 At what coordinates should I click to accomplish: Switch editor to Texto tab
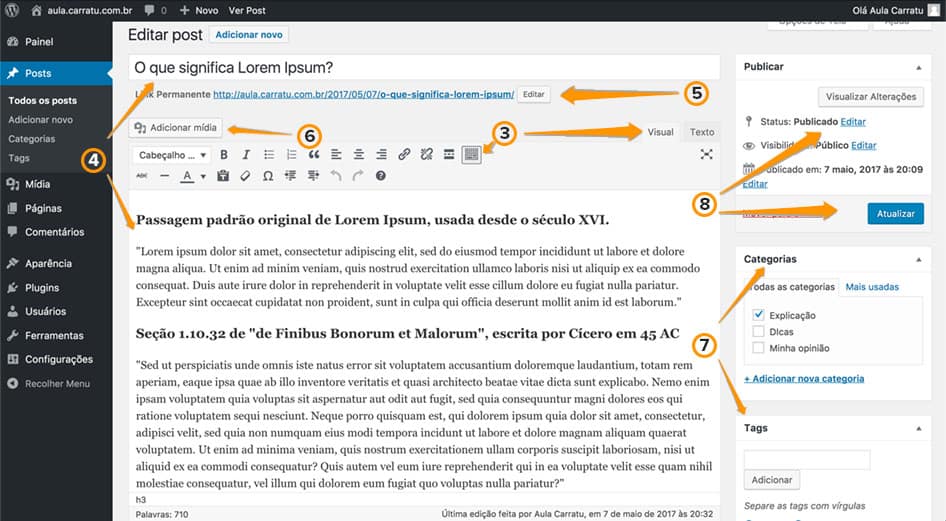click(702, 132)
